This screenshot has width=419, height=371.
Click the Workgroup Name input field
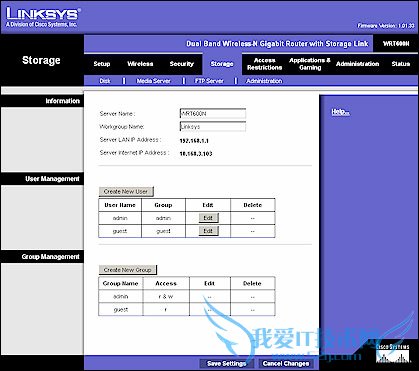[213, 127]
